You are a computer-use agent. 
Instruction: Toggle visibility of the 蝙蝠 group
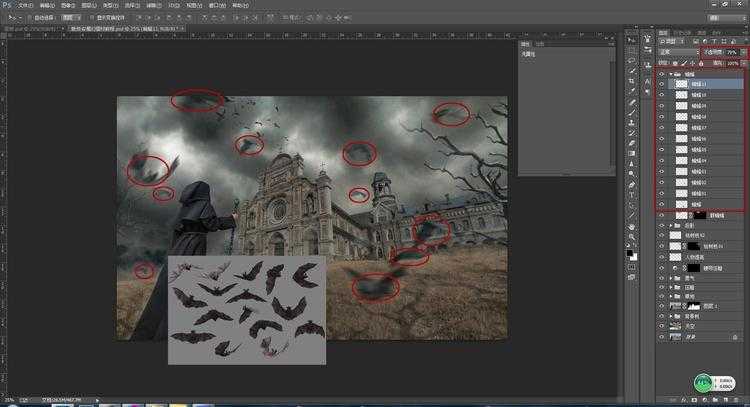[662, 74]
